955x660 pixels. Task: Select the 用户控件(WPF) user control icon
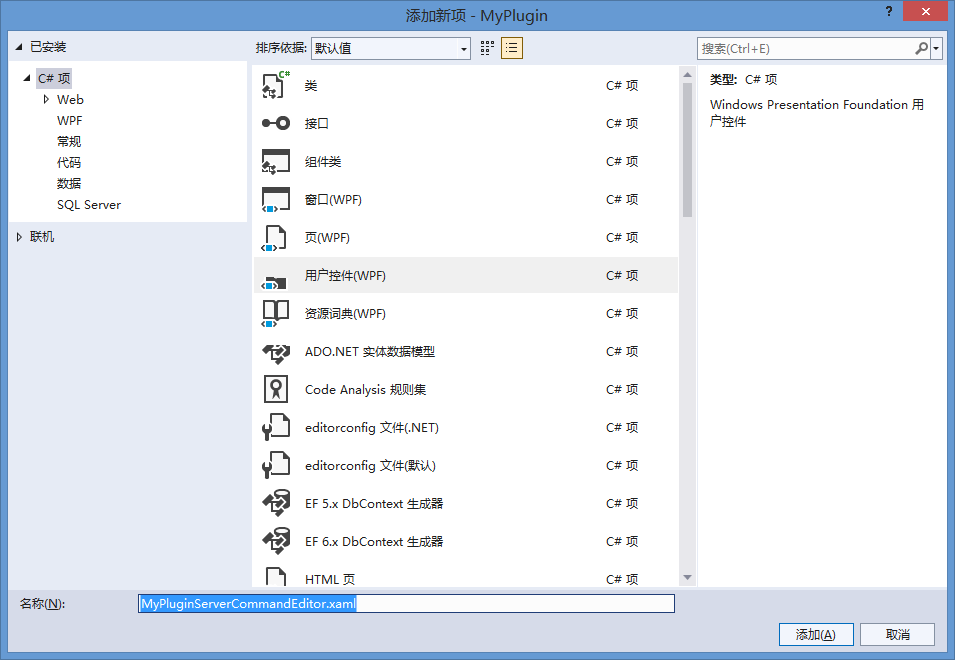[273, 283]
